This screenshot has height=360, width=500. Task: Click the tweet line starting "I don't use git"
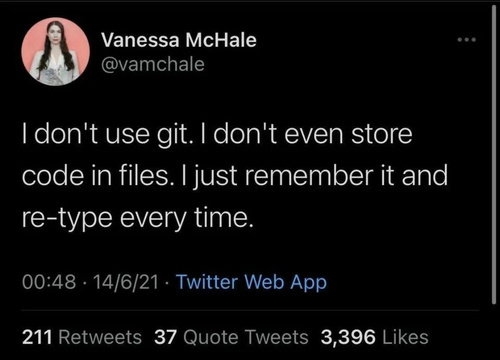point(217,134)
